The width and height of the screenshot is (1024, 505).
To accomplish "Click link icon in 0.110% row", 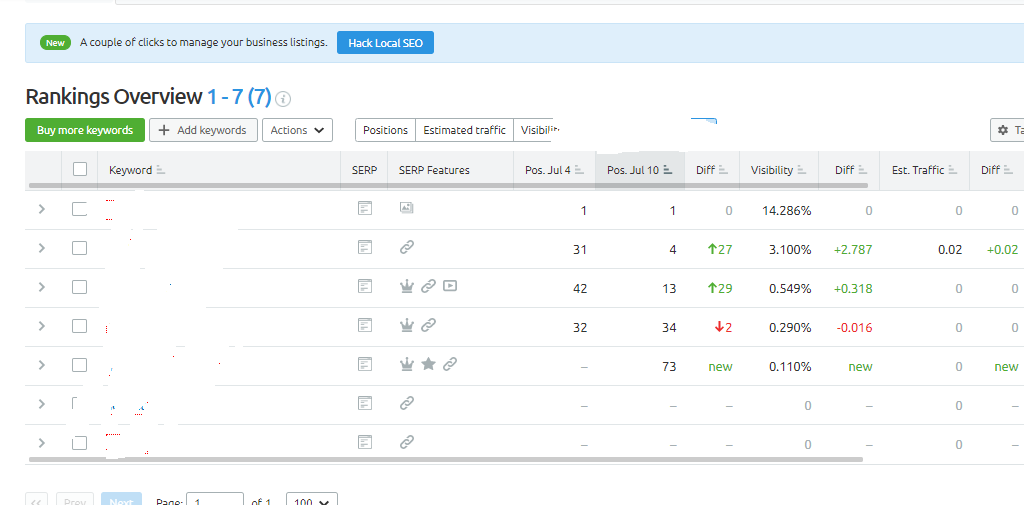I will point(449,365).
